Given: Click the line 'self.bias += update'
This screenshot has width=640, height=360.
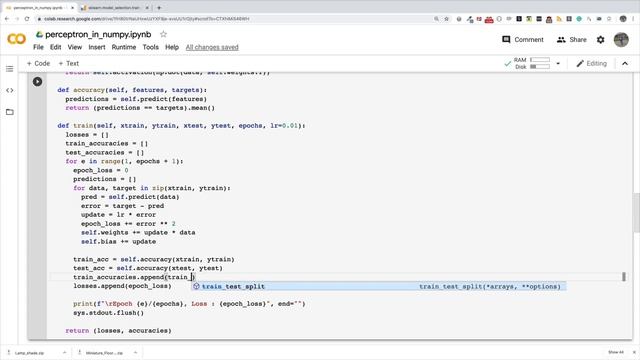Looking at the screenshot, I should (118, 242).
